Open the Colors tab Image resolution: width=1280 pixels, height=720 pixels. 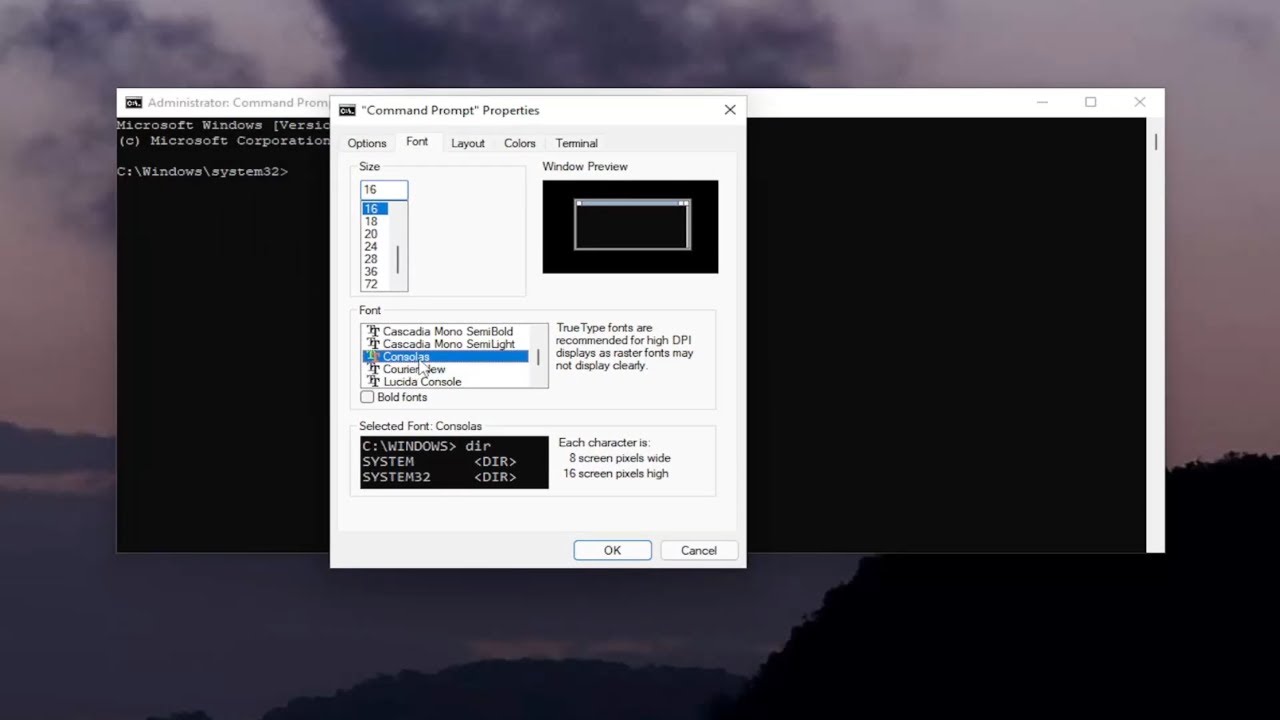[x=519, y=143]
